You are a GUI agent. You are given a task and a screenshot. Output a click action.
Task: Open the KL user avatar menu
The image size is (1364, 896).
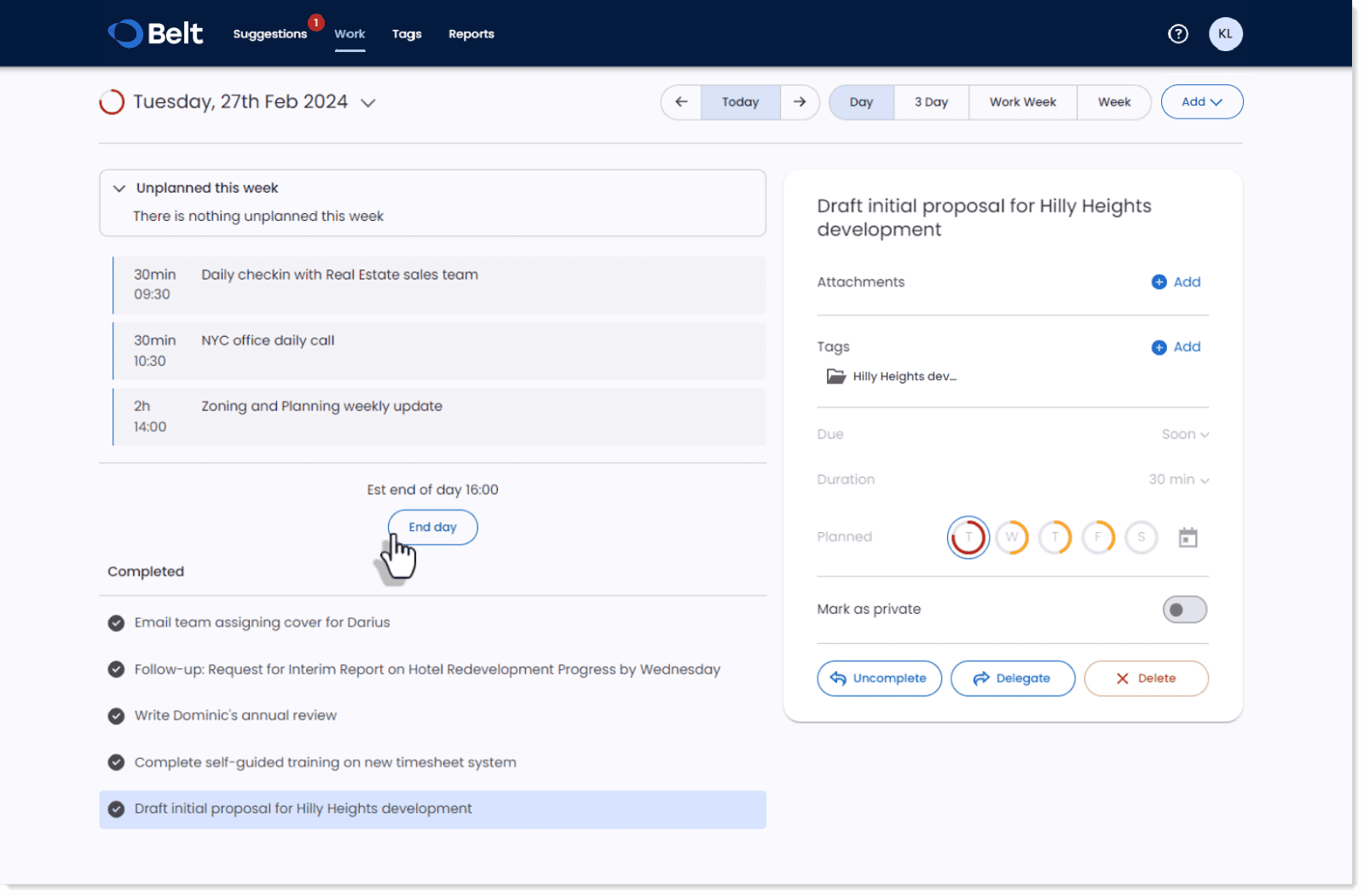tap(1225, 34)
